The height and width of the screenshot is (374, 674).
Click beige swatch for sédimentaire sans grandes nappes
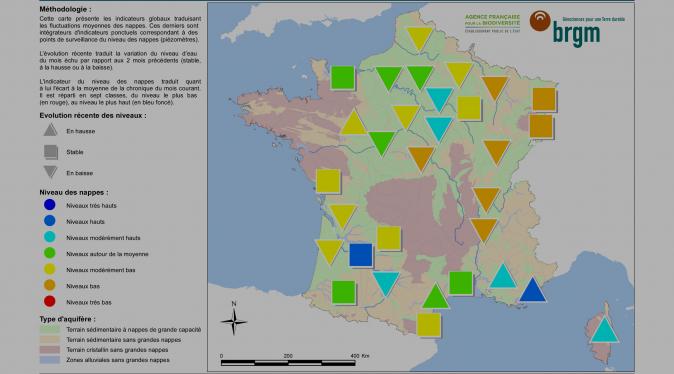click(x=50, y=340)
